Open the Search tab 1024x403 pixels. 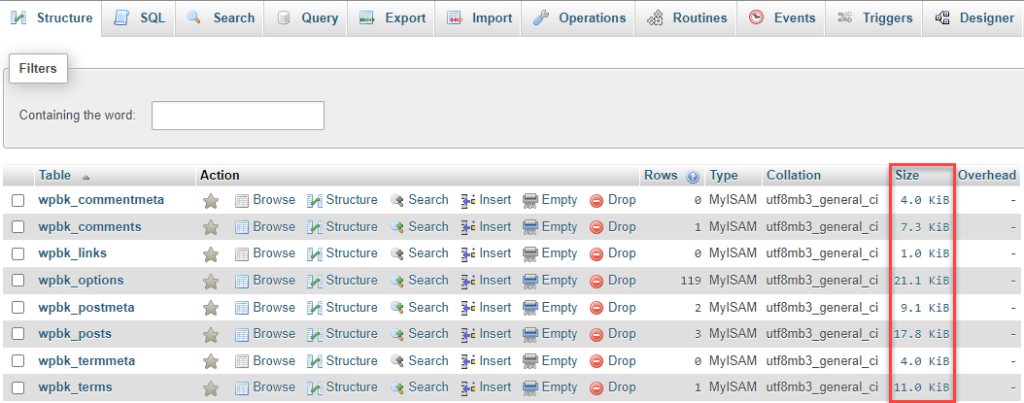click(x=220, y=18)
